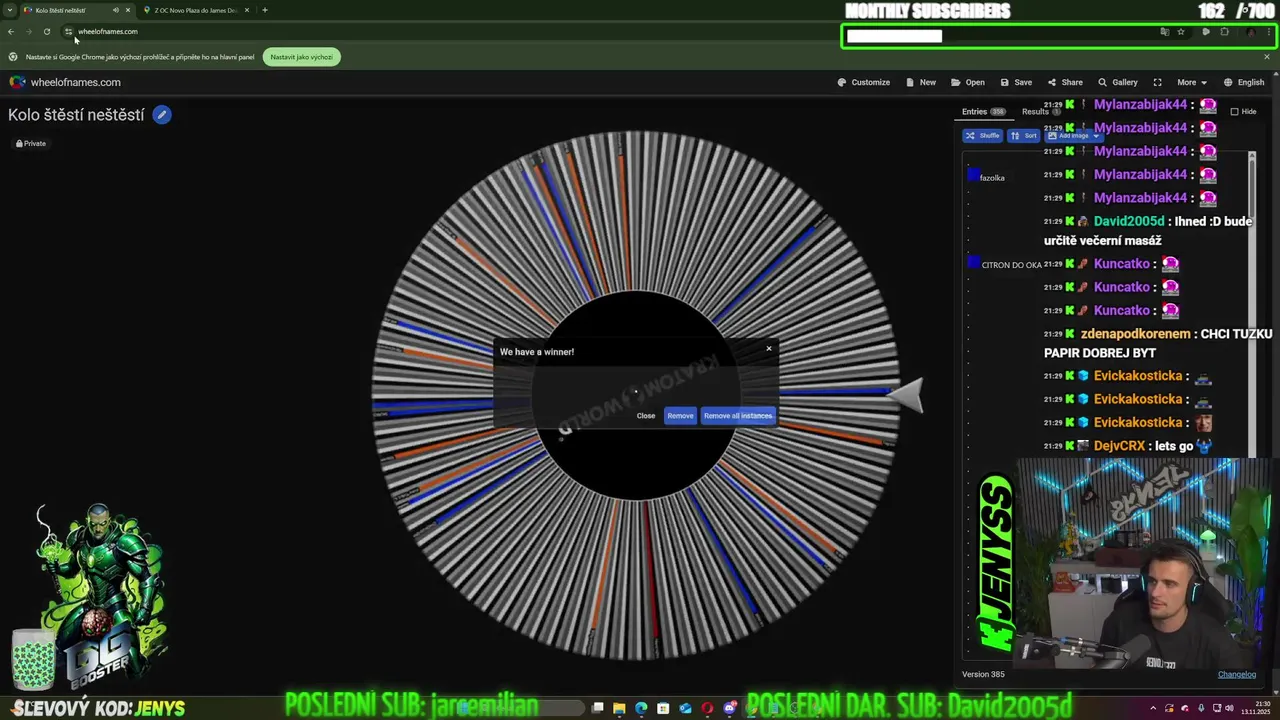
Task: Share the wheel
Action: pos(1065,82)
